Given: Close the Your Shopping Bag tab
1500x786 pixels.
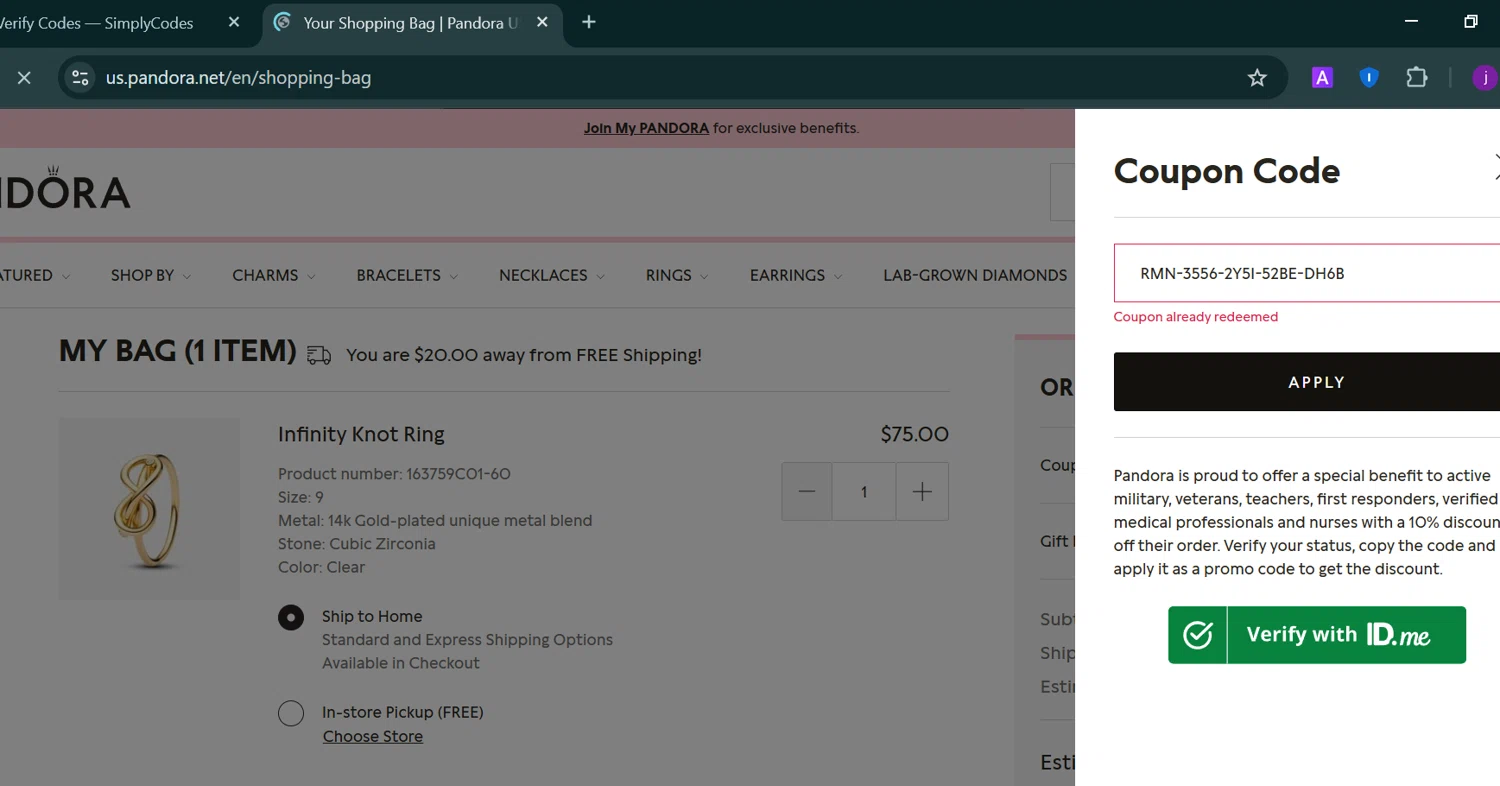Looking at the screenshot, I should click(543, 22).
